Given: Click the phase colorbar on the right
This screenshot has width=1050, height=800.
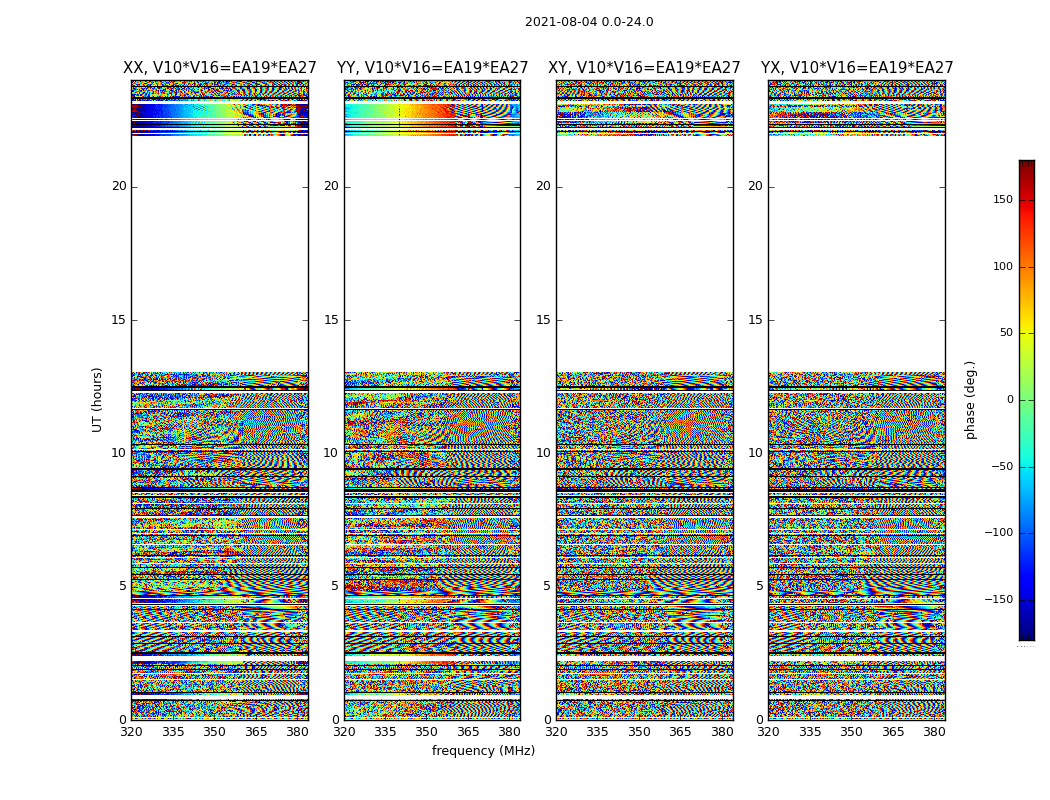Looking at the screenshot, I should 1026,400.
